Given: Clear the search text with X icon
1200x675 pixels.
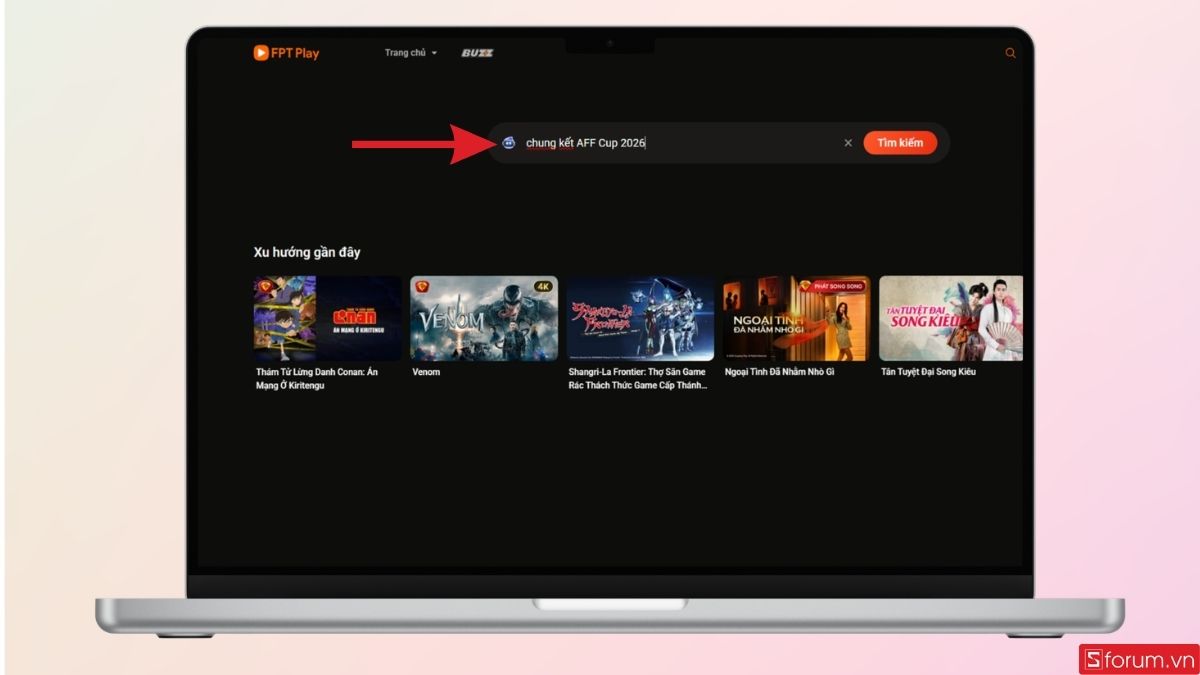Looking at the screenshot, I should [x=848, y=143].
